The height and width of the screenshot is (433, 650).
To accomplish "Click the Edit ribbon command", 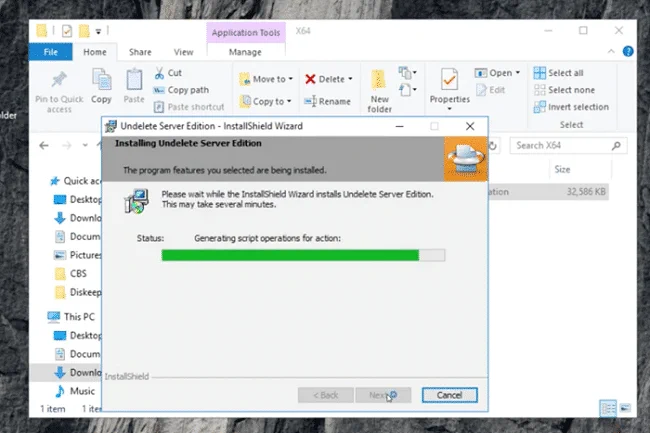I will tap(490, 90).
